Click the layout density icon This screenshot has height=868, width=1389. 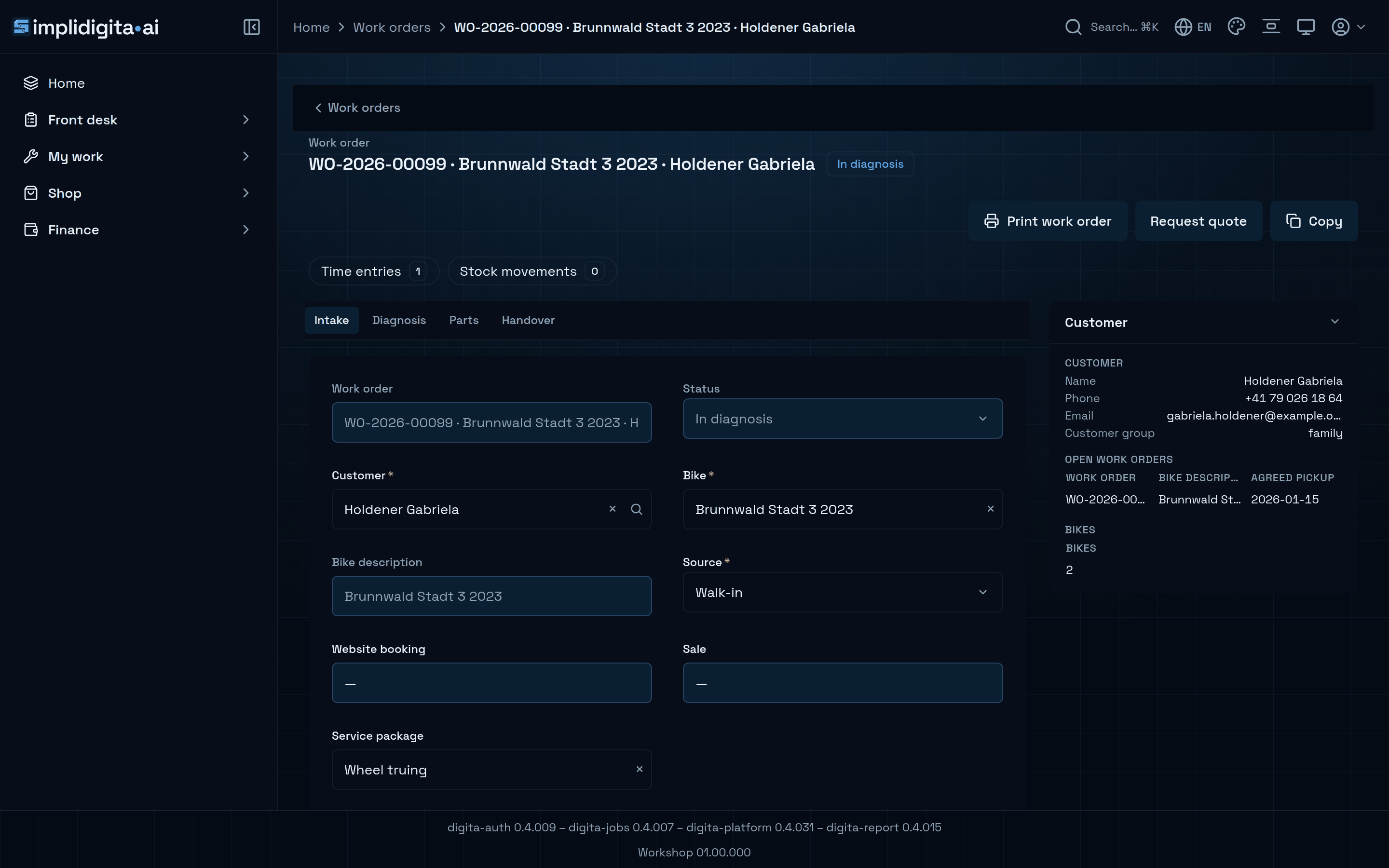click(x=1271, y=27)
